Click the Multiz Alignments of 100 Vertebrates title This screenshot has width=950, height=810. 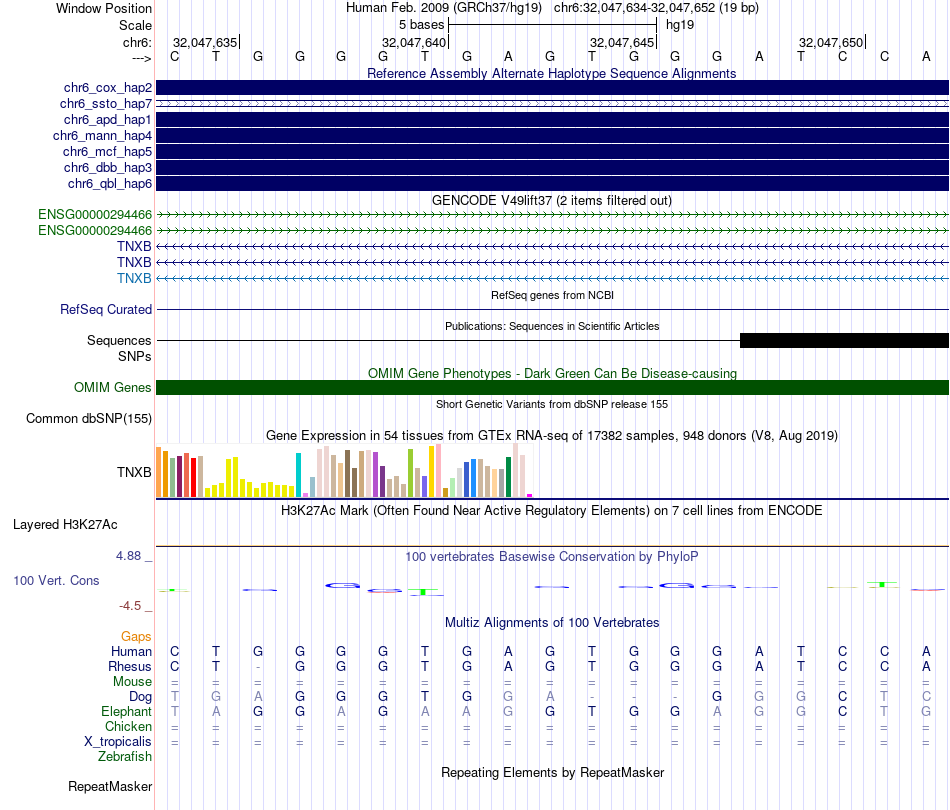click(x=551, y=623)
